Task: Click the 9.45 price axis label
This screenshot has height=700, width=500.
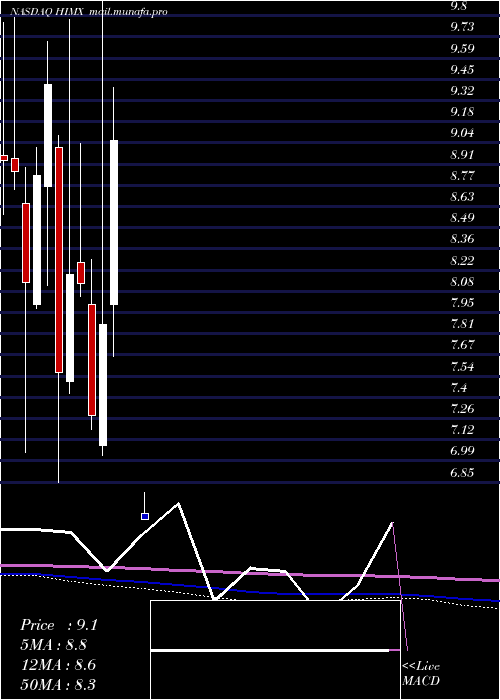Action: pos(462,70)
